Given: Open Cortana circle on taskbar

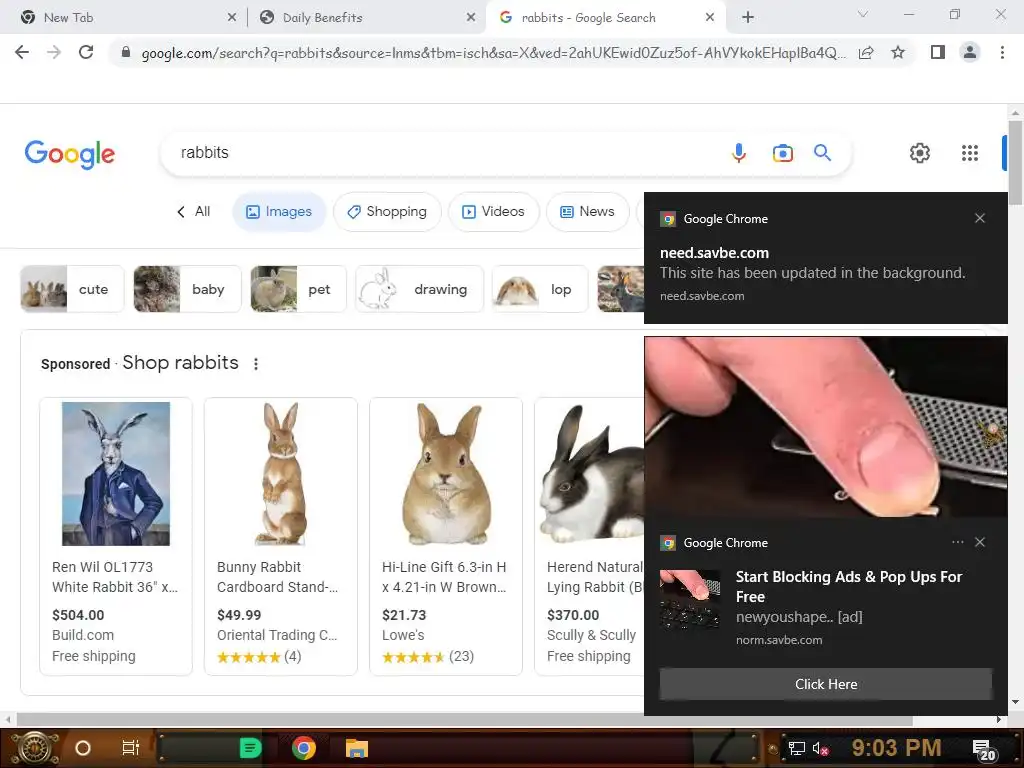Looking at the screenshot, I should click(x=82, y=748).
